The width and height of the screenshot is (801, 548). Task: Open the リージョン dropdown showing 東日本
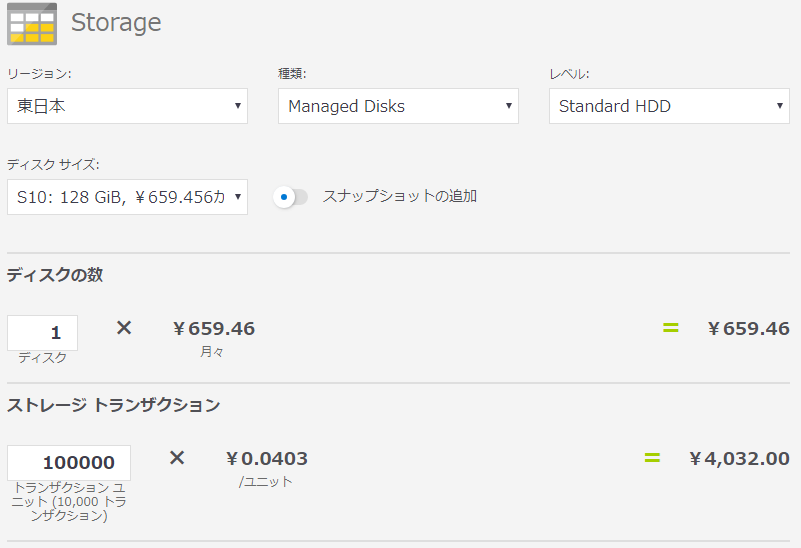click(x=127, y=106)
